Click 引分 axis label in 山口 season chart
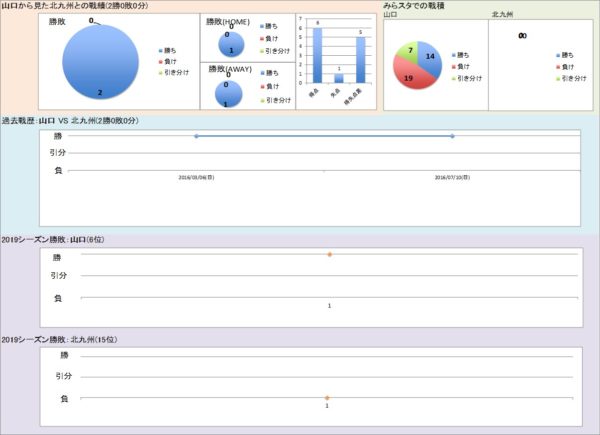600x435 pixels. (x=59, y=275)
